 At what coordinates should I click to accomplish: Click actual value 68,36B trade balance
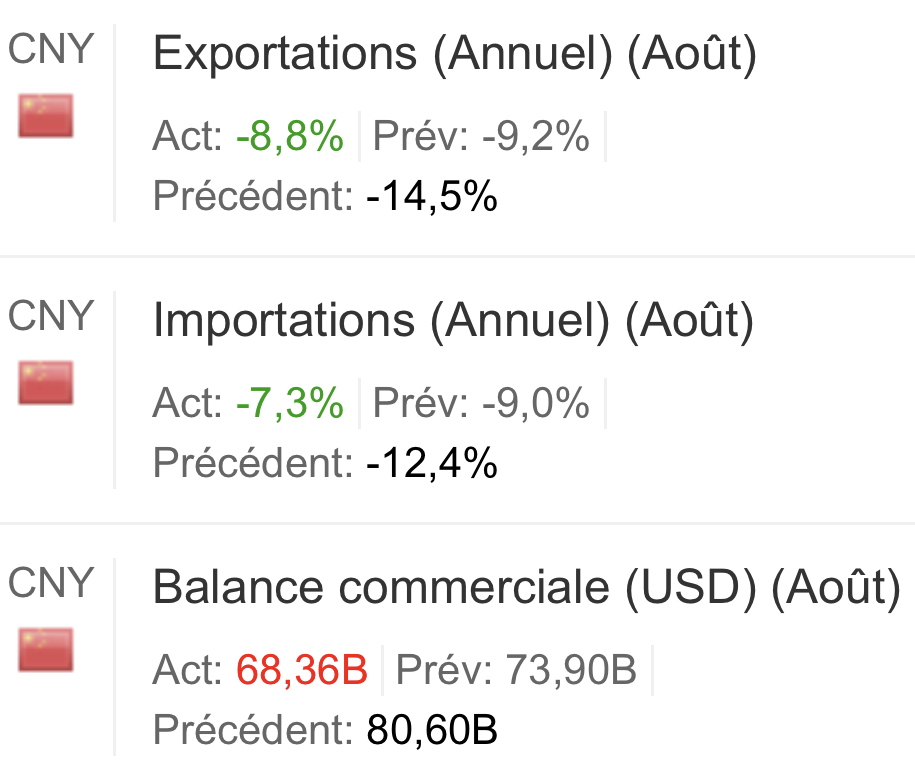302,671
